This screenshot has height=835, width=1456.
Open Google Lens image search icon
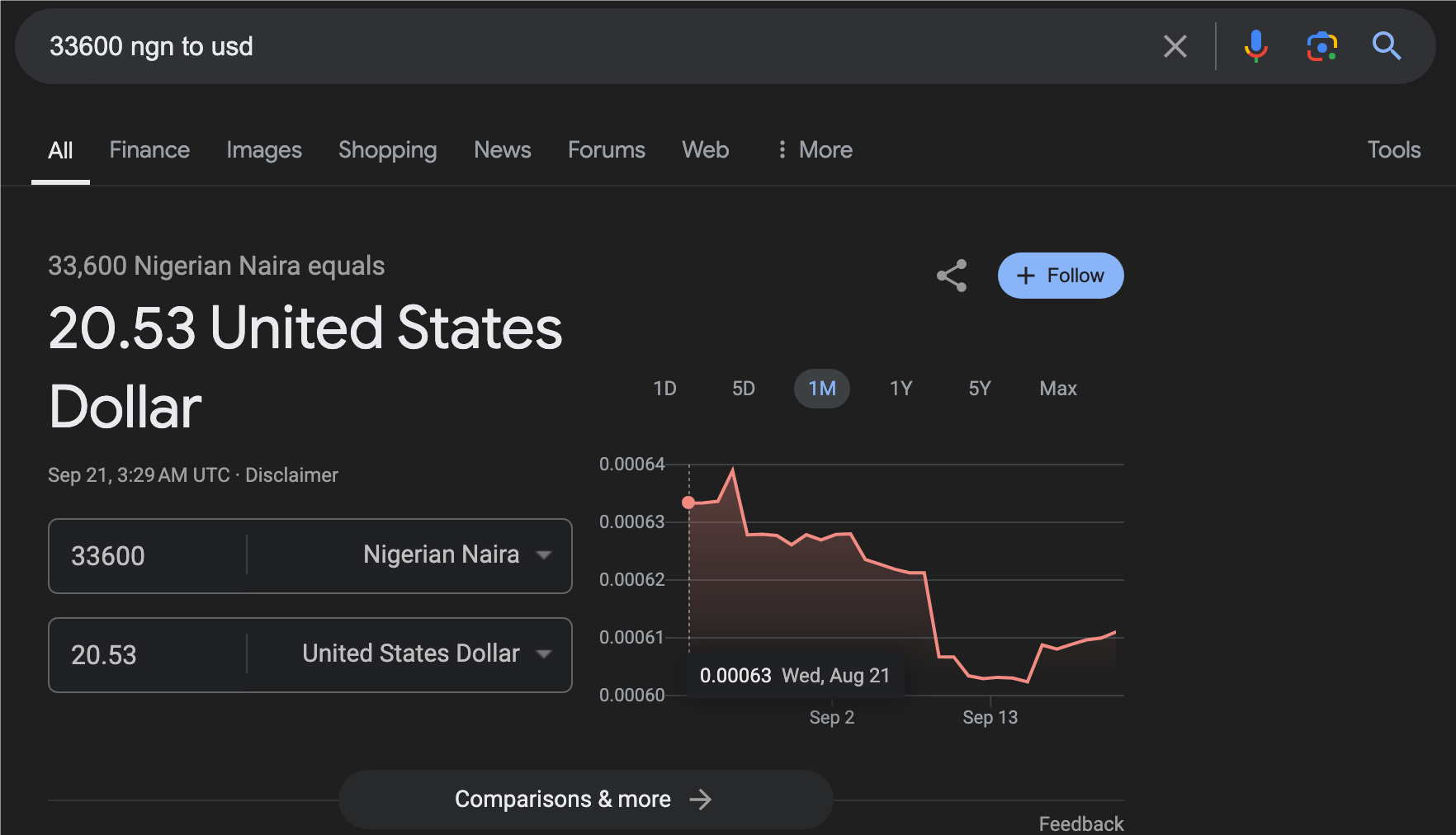pos(1322,46)
